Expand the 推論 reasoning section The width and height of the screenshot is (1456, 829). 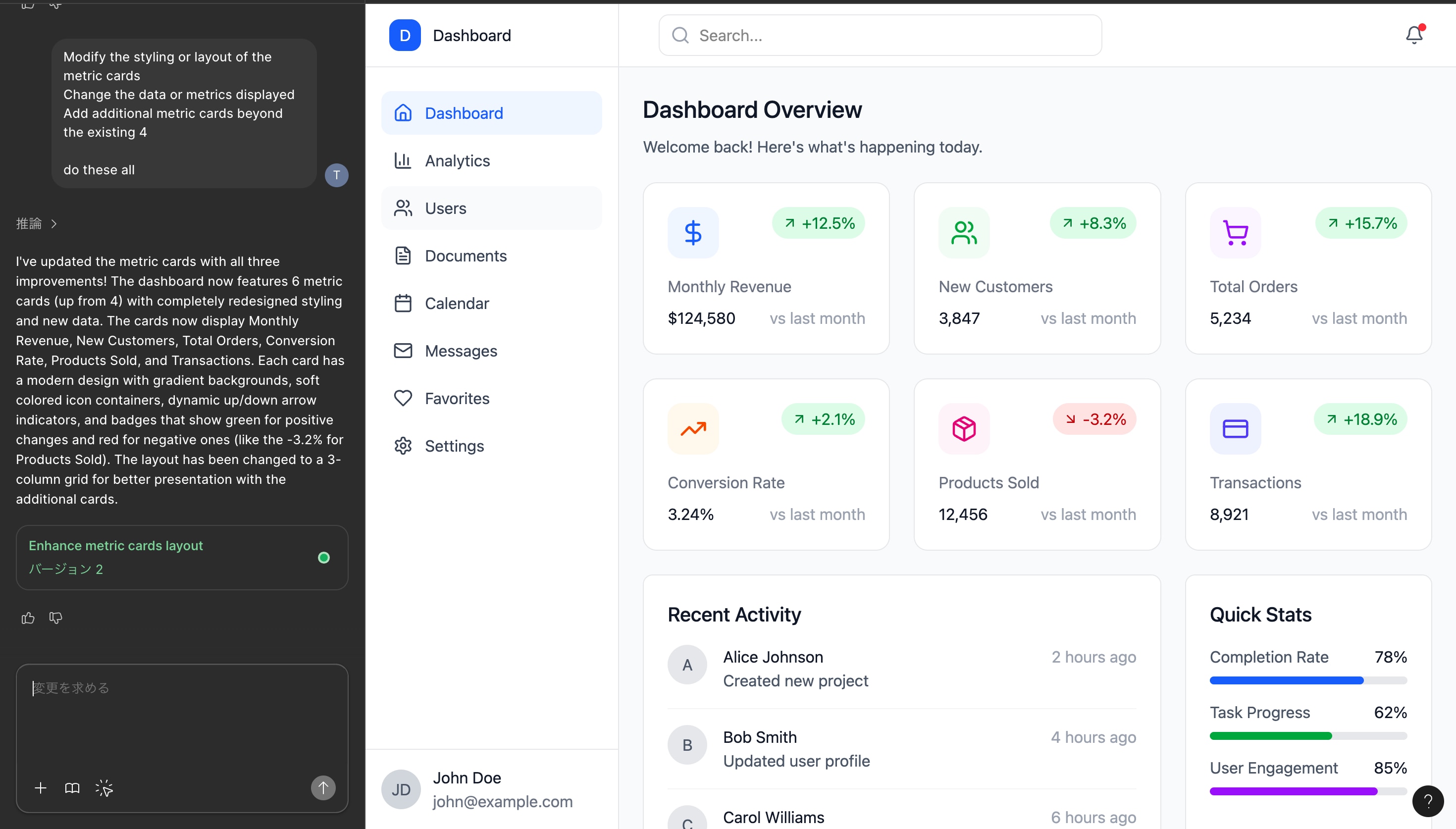point(37,224)
